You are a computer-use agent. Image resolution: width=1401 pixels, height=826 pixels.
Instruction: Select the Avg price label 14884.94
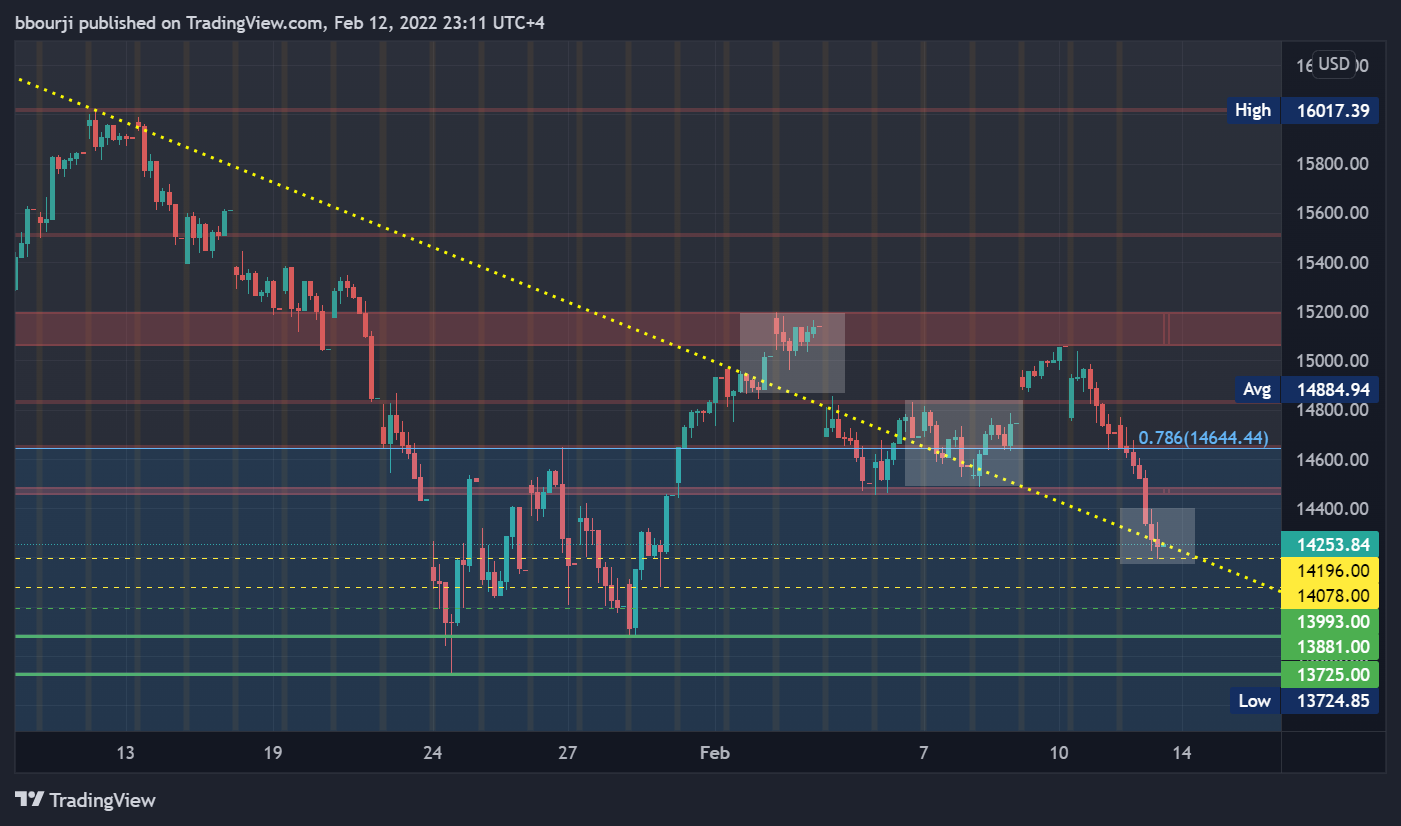coord(1332,388)
